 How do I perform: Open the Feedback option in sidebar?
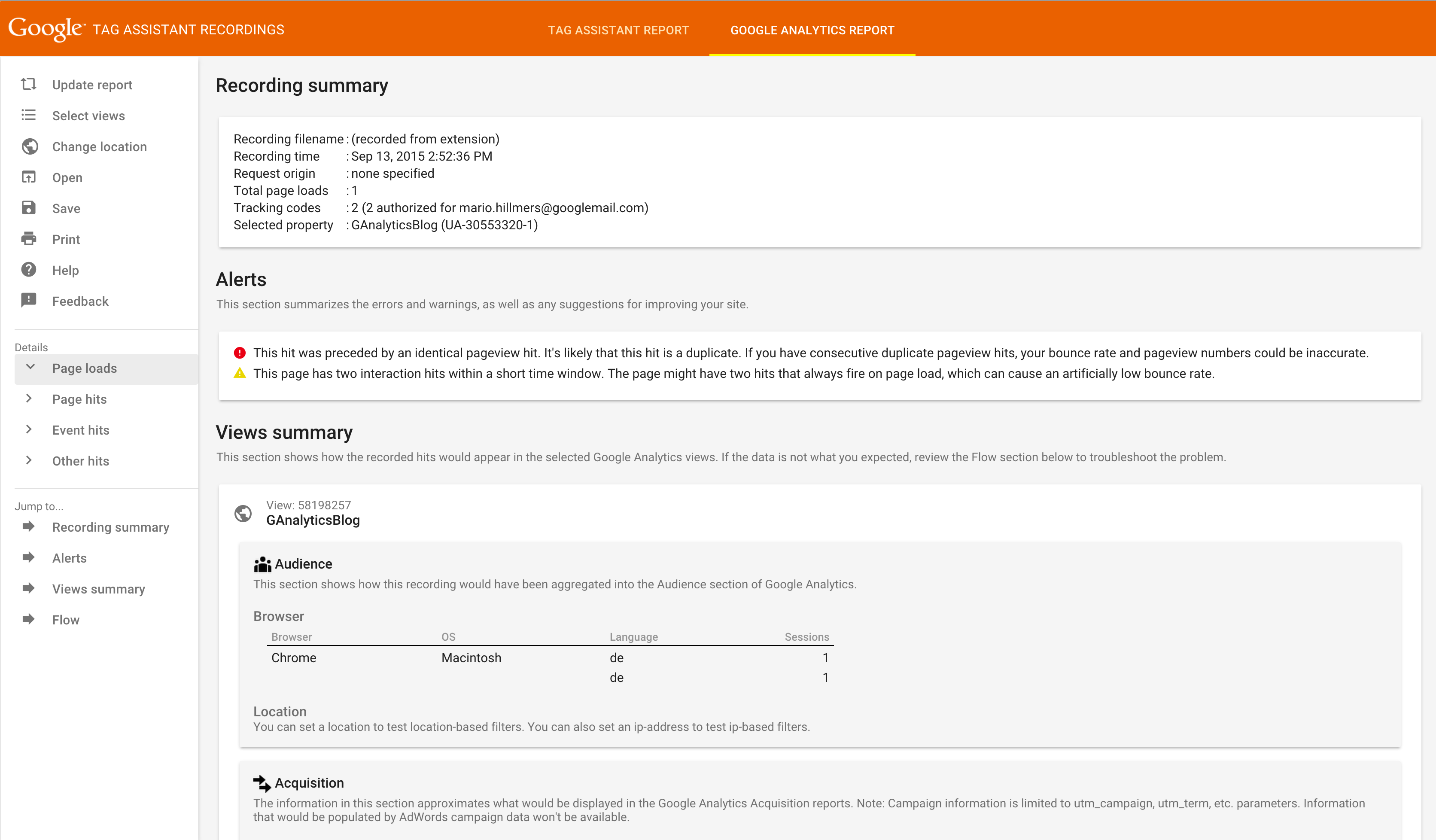click(x=80, y=301)
